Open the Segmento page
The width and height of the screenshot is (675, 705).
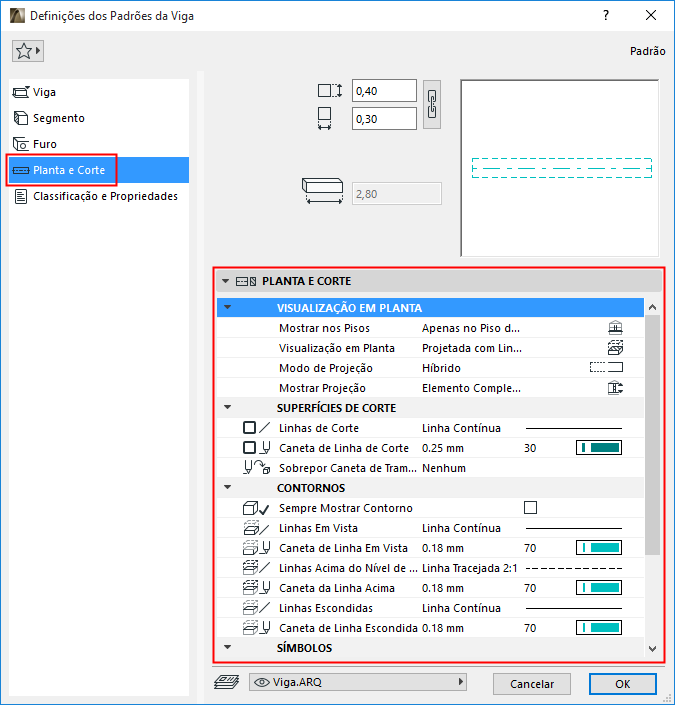99,118
